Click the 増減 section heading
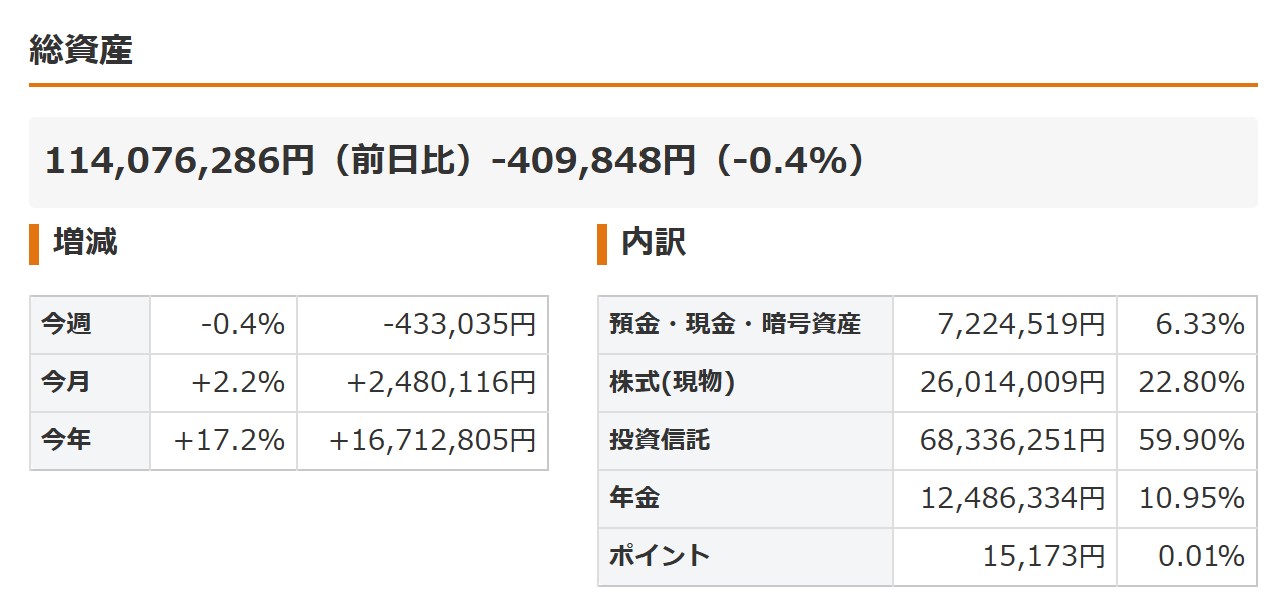Image resolution: width=1278 pixels, height=614 pixels. [x=85, y=243]
